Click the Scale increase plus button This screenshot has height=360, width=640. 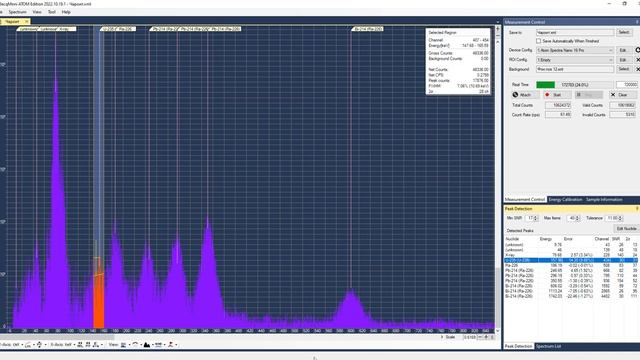[486, 337]
